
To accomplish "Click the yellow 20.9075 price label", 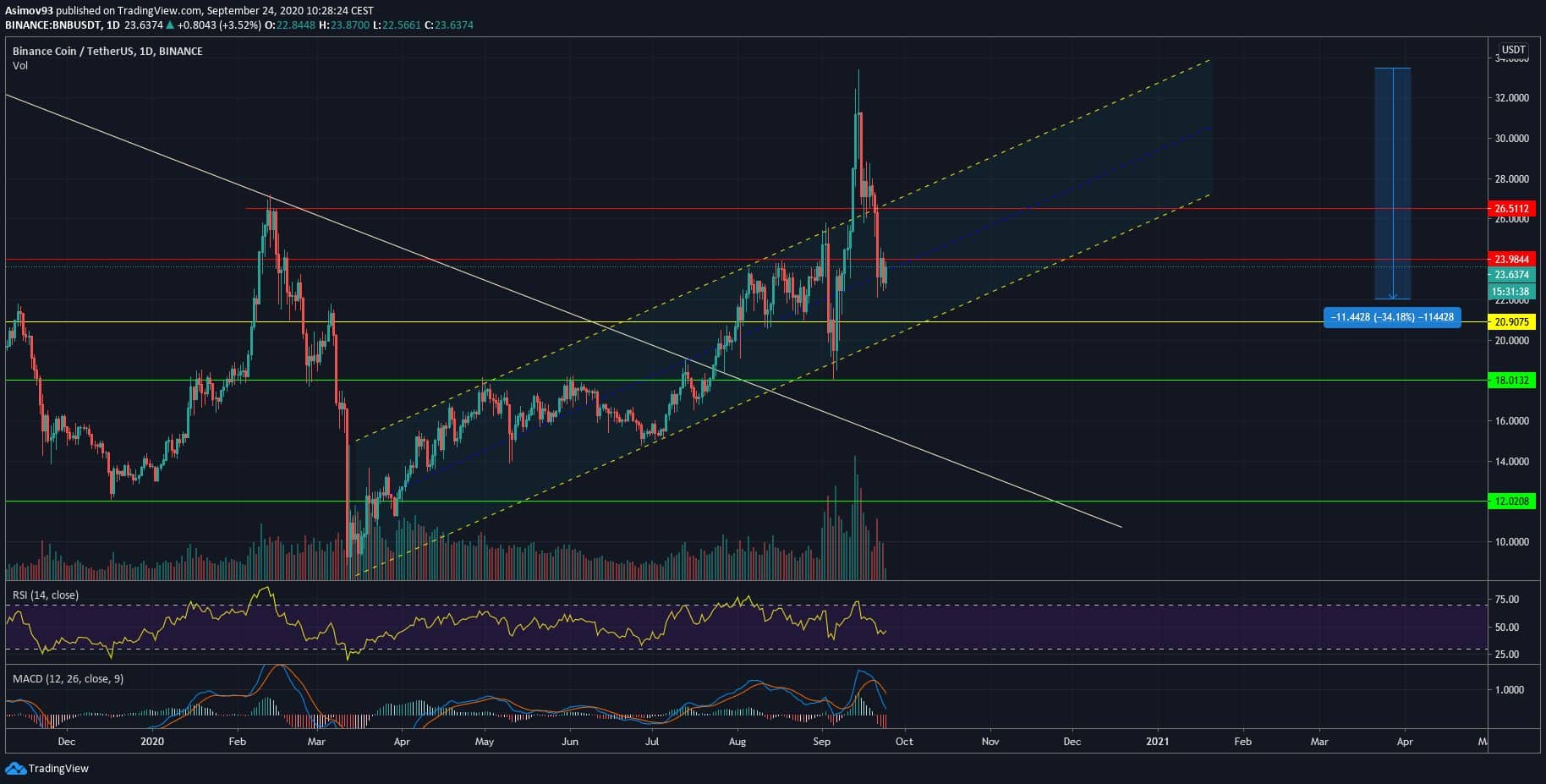I will pyautogui.click(x=1511, y=322).
